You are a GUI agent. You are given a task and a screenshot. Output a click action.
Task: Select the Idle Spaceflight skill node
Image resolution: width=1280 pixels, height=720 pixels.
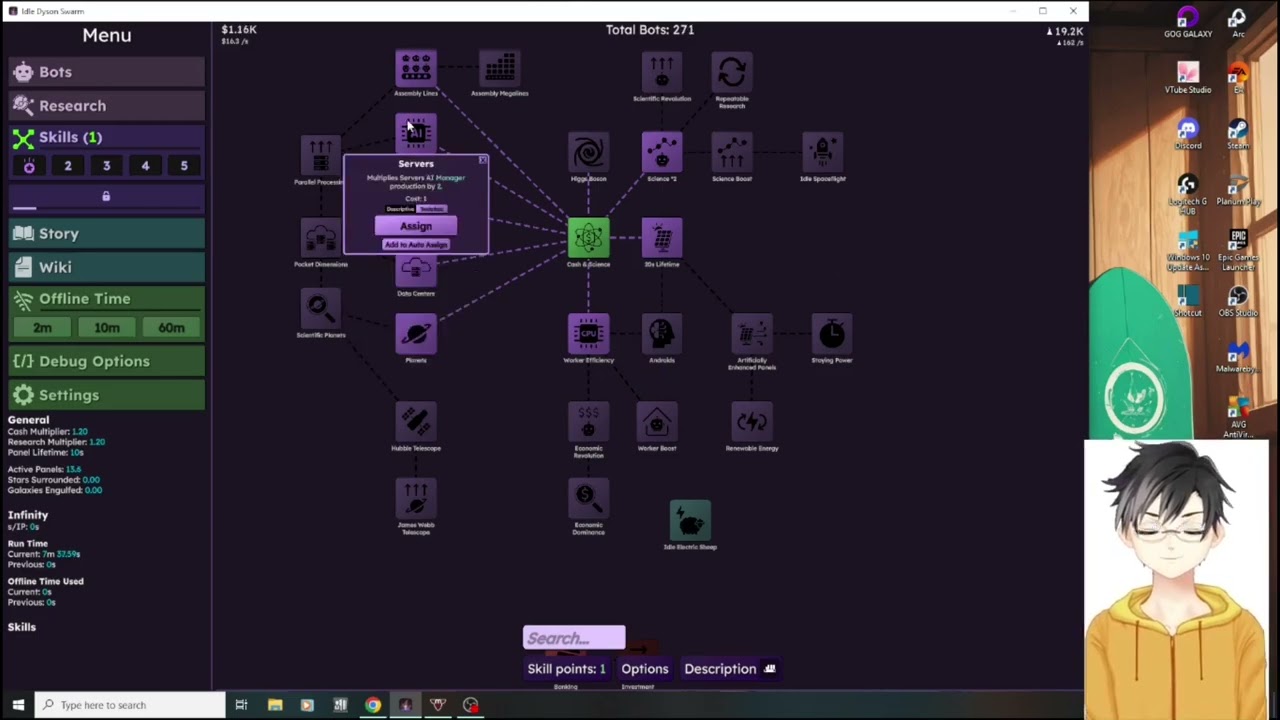823,153
